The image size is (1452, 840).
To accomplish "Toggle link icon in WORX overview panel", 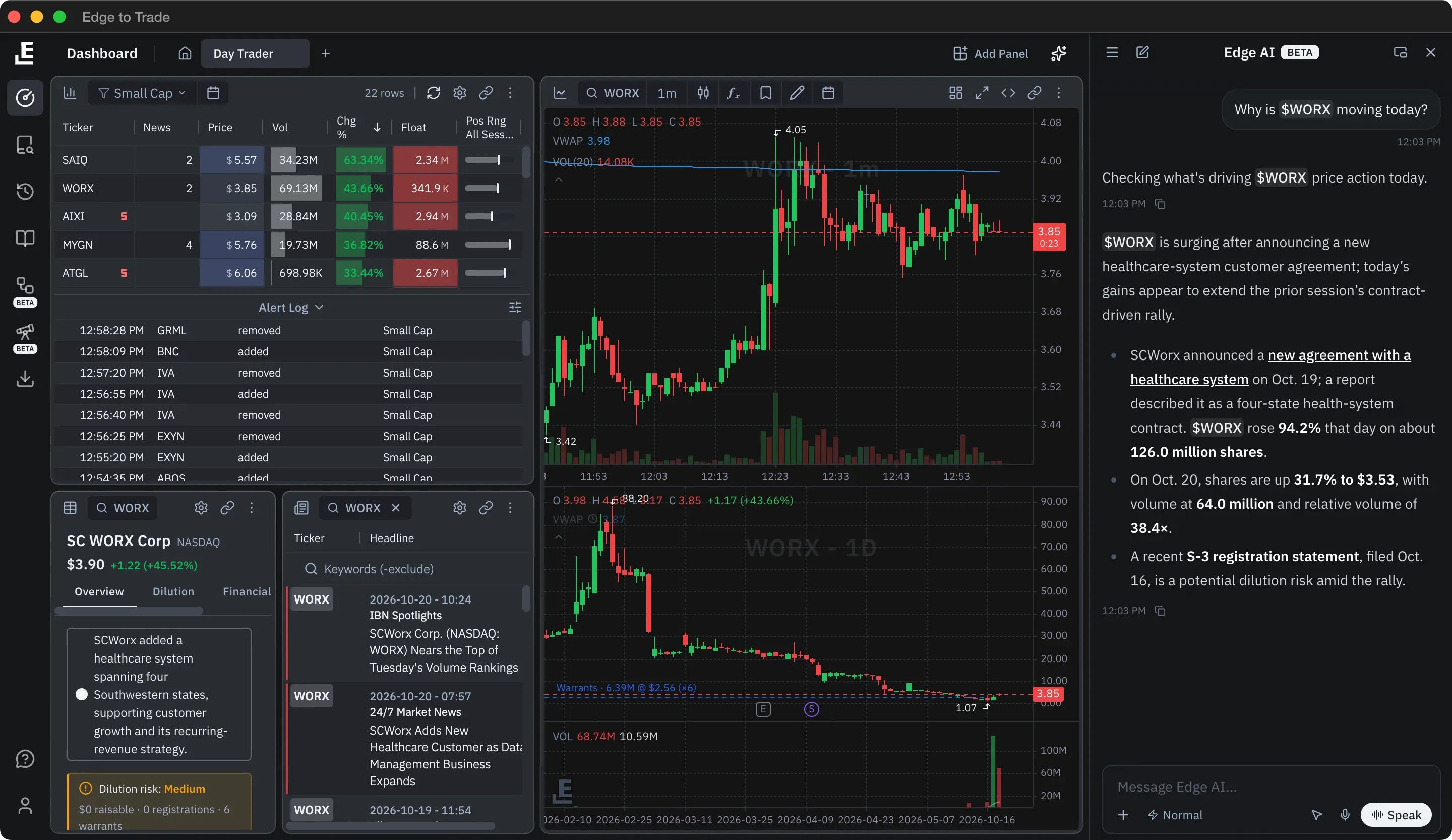I will (227, 508).
